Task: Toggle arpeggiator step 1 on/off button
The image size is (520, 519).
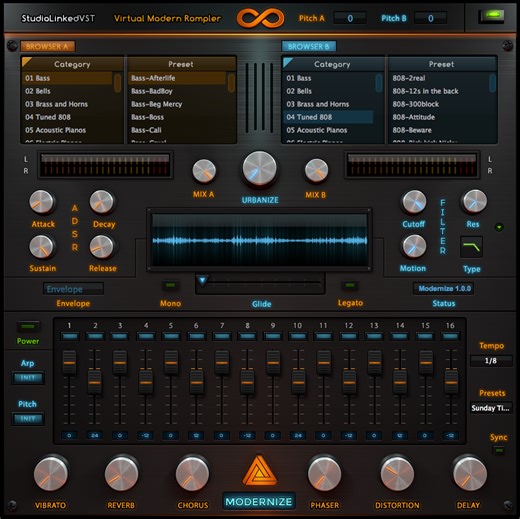Action: point(69,336)
